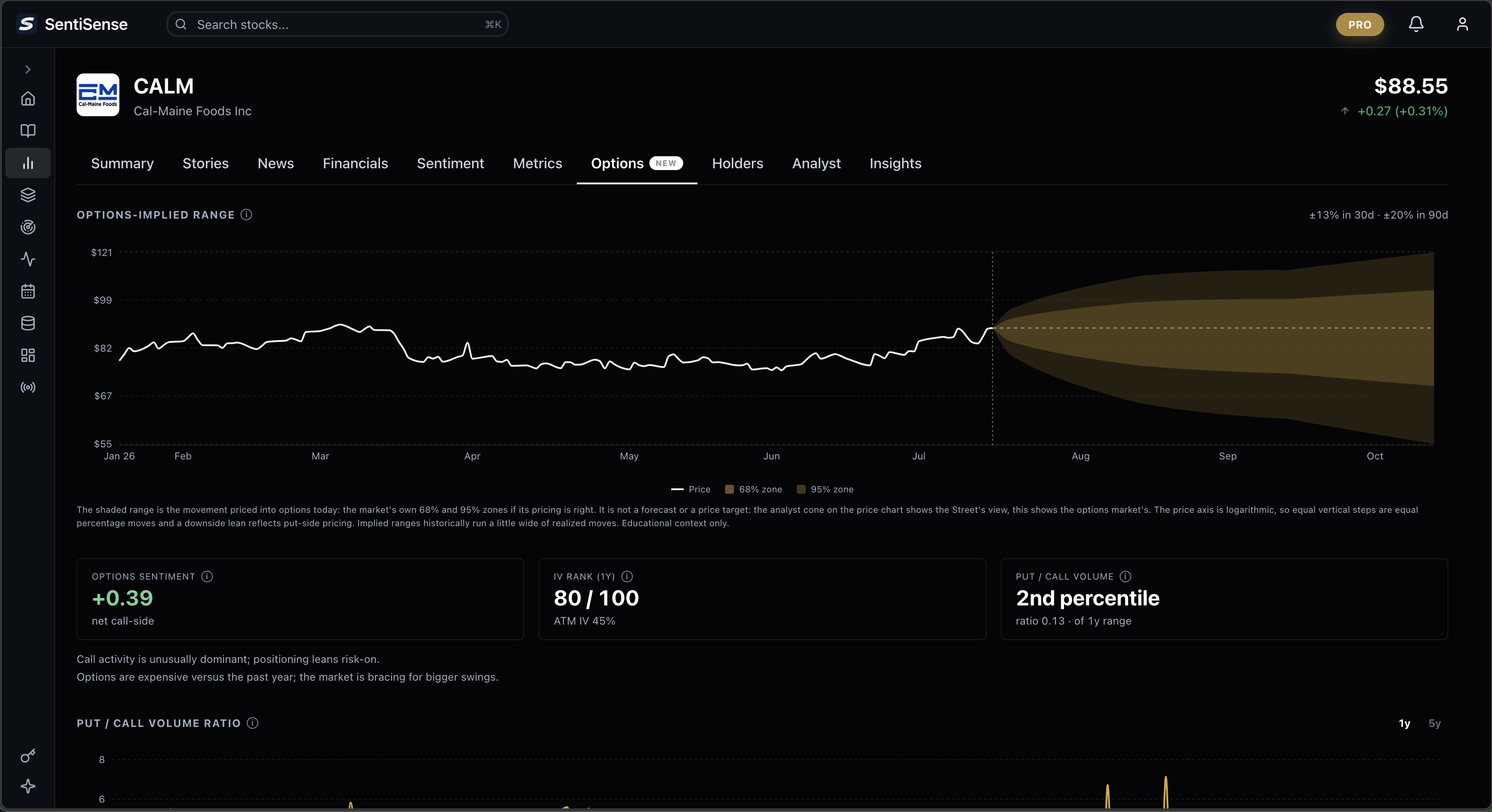Switch to the Analyst tab
Image resolution: width=1492 pixels, height=812 pixels.
click(x=816, y=163)
